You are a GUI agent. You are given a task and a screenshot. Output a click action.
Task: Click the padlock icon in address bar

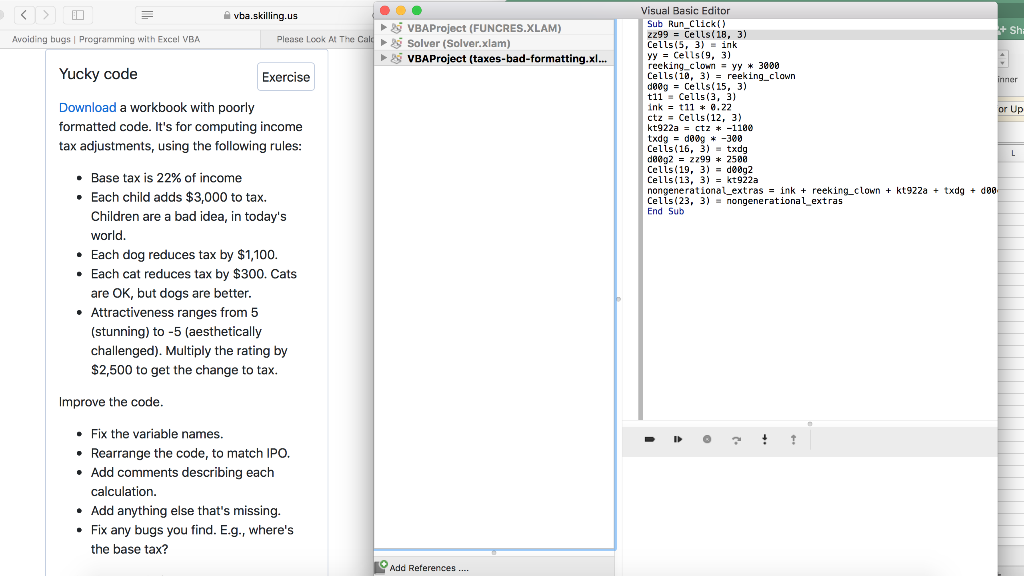(227, 15)
